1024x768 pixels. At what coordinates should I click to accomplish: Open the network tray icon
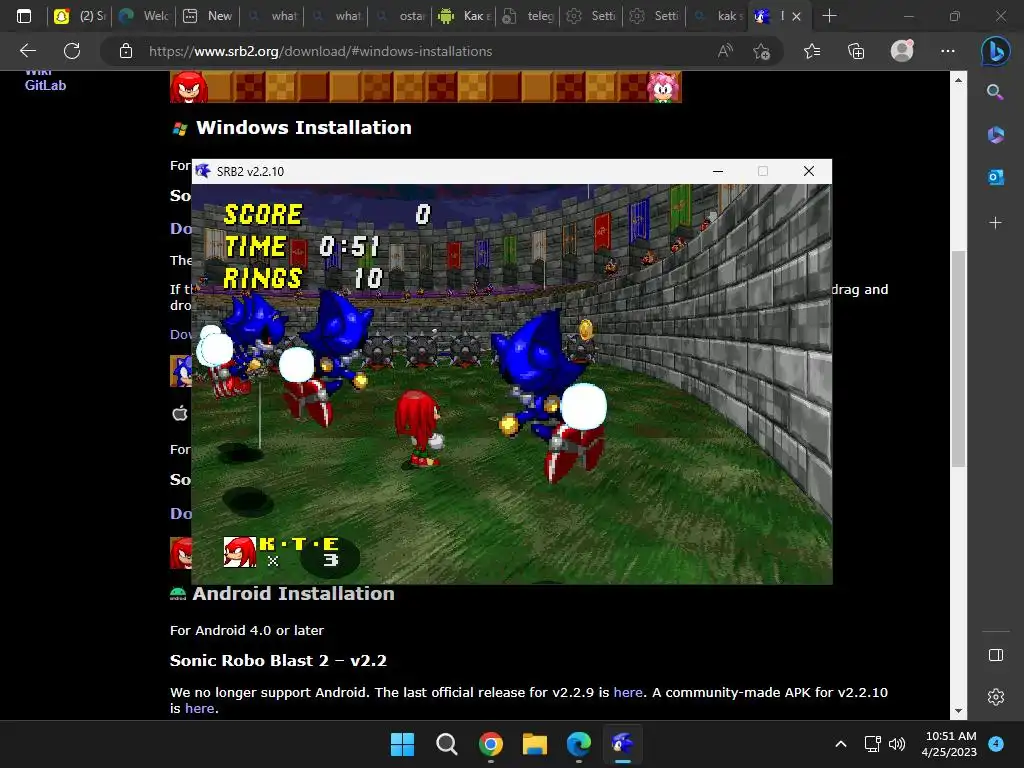click(872, 744)
